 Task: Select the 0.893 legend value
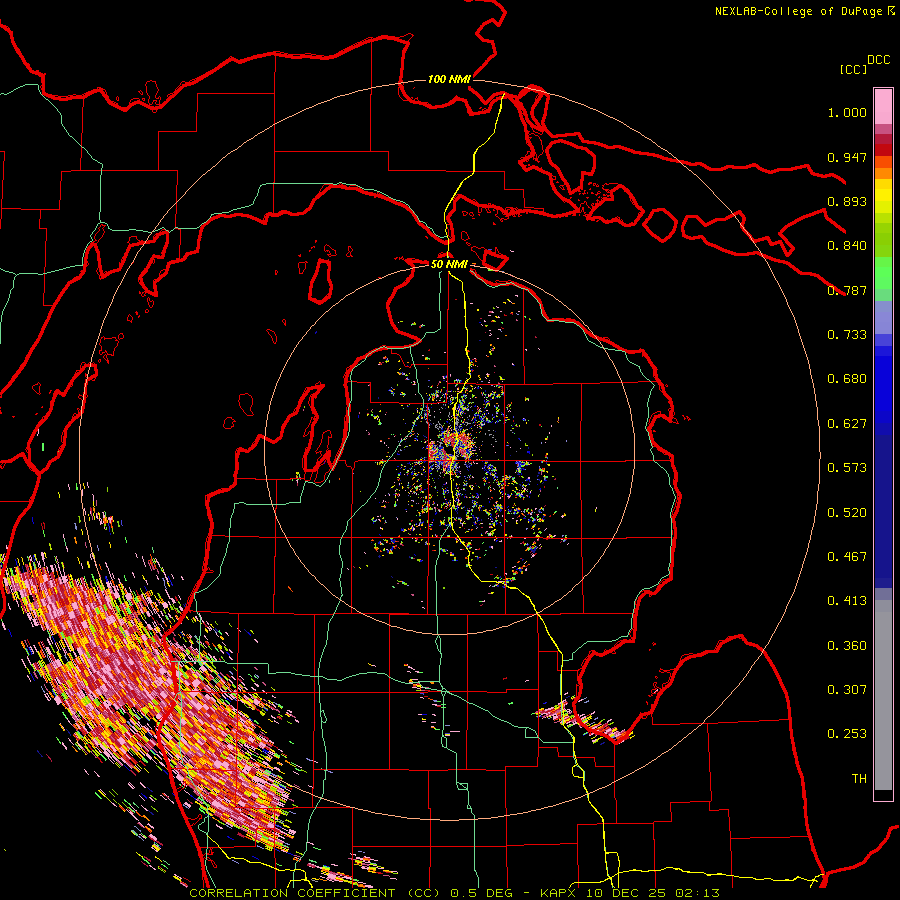coord(847,201)
